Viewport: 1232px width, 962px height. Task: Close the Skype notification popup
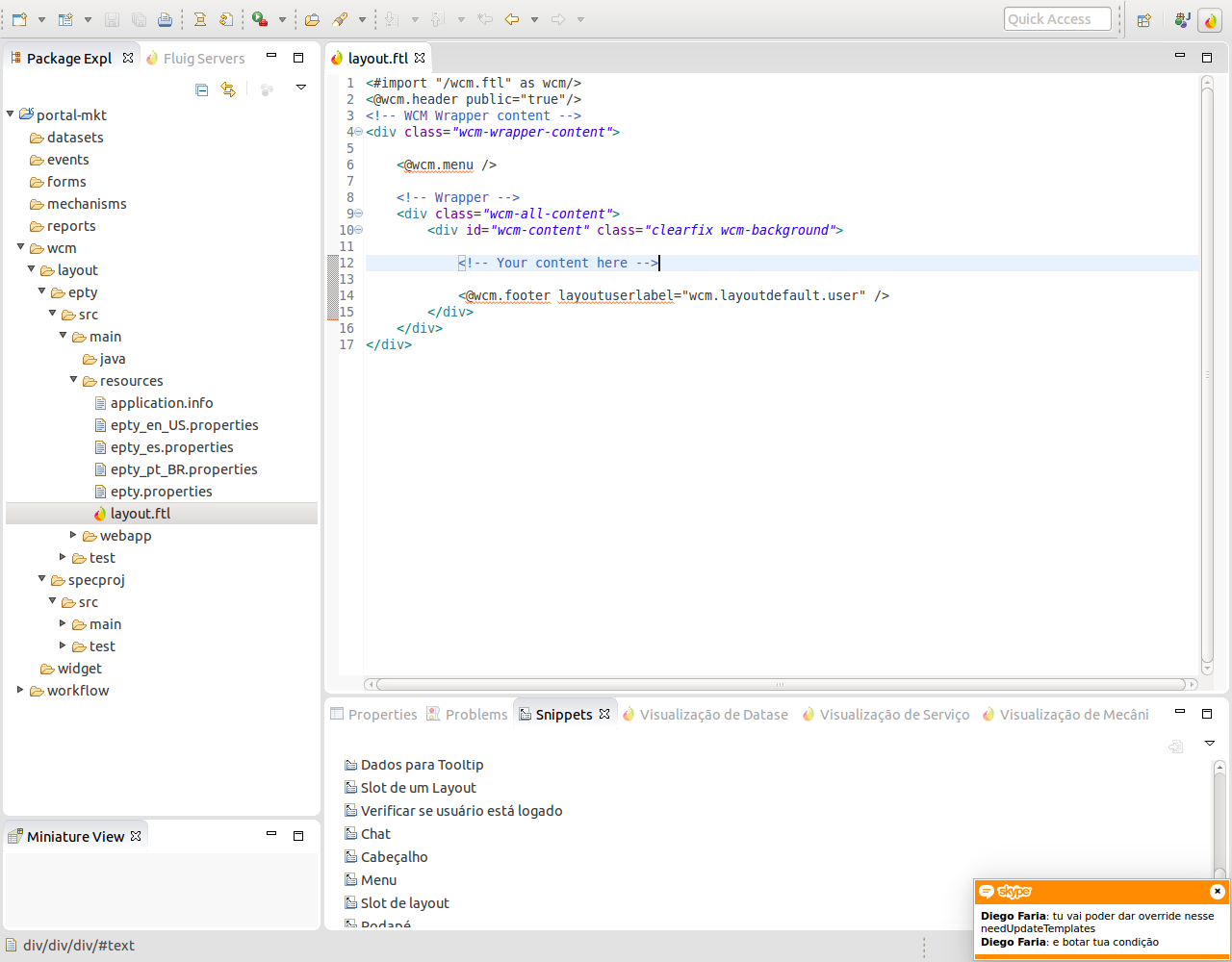pos(1217,892)
